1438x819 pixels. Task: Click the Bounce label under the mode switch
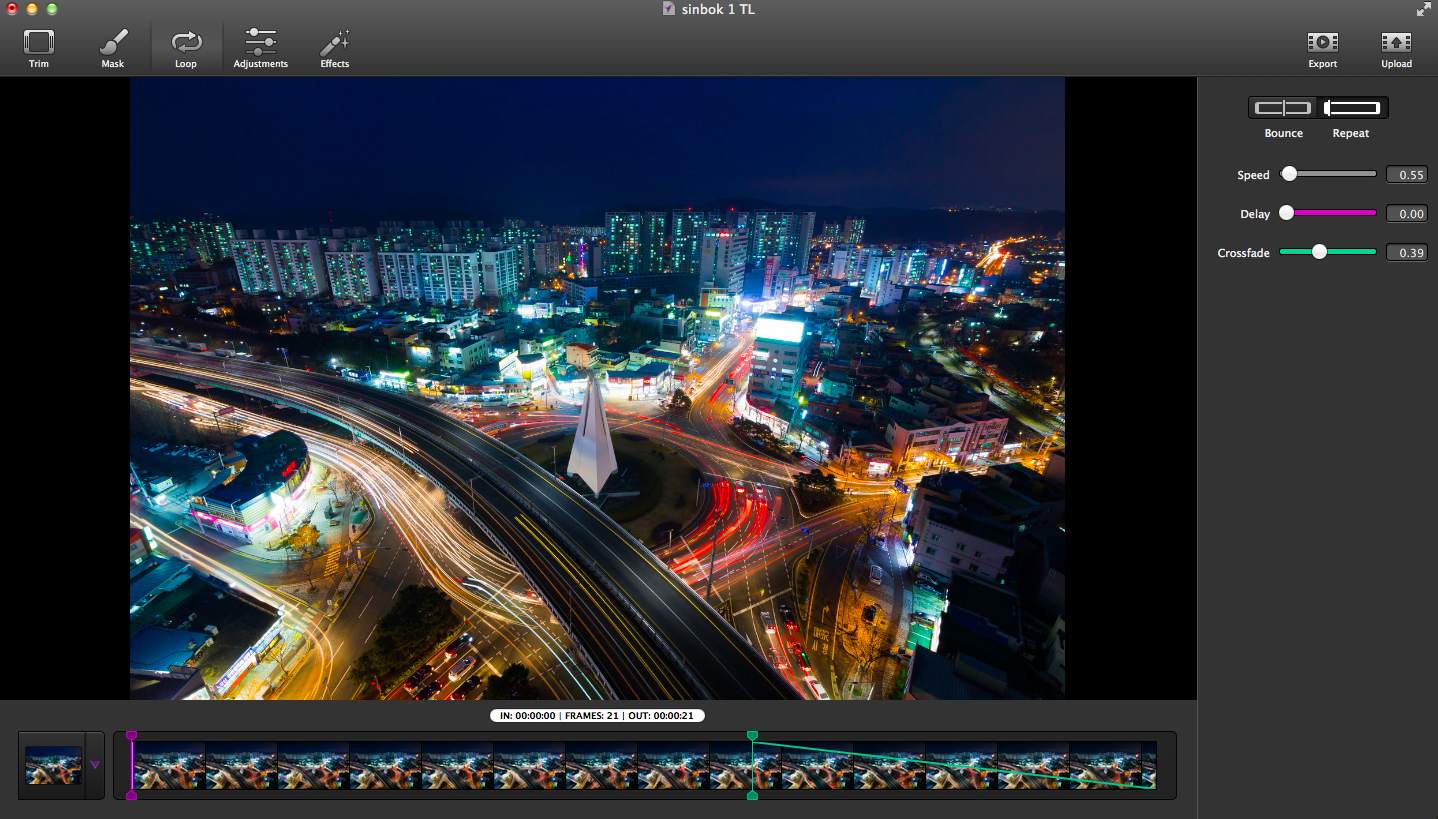pyautogui.click(x=1283, y=133)
